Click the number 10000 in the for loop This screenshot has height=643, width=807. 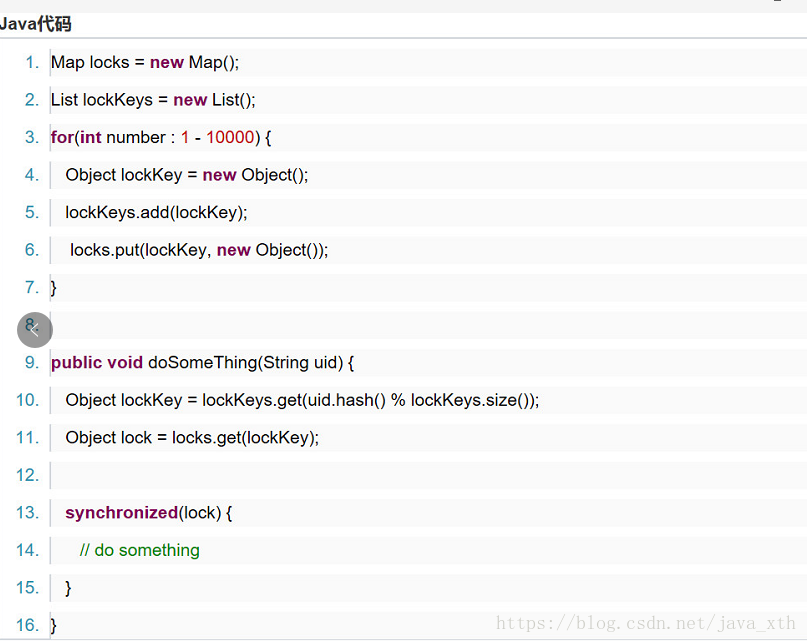[230, 137]
